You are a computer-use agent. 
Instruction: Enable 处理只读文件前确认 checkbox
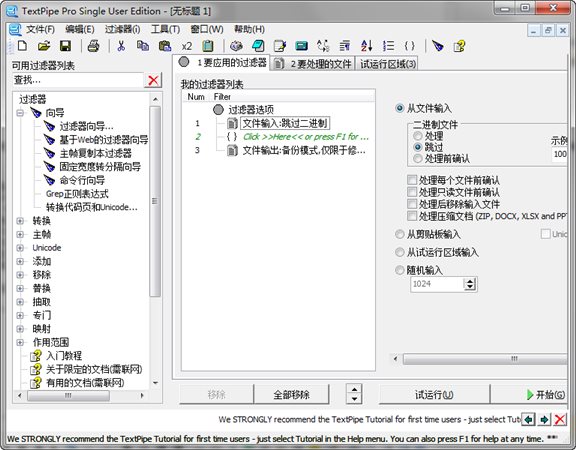[412, 192]
